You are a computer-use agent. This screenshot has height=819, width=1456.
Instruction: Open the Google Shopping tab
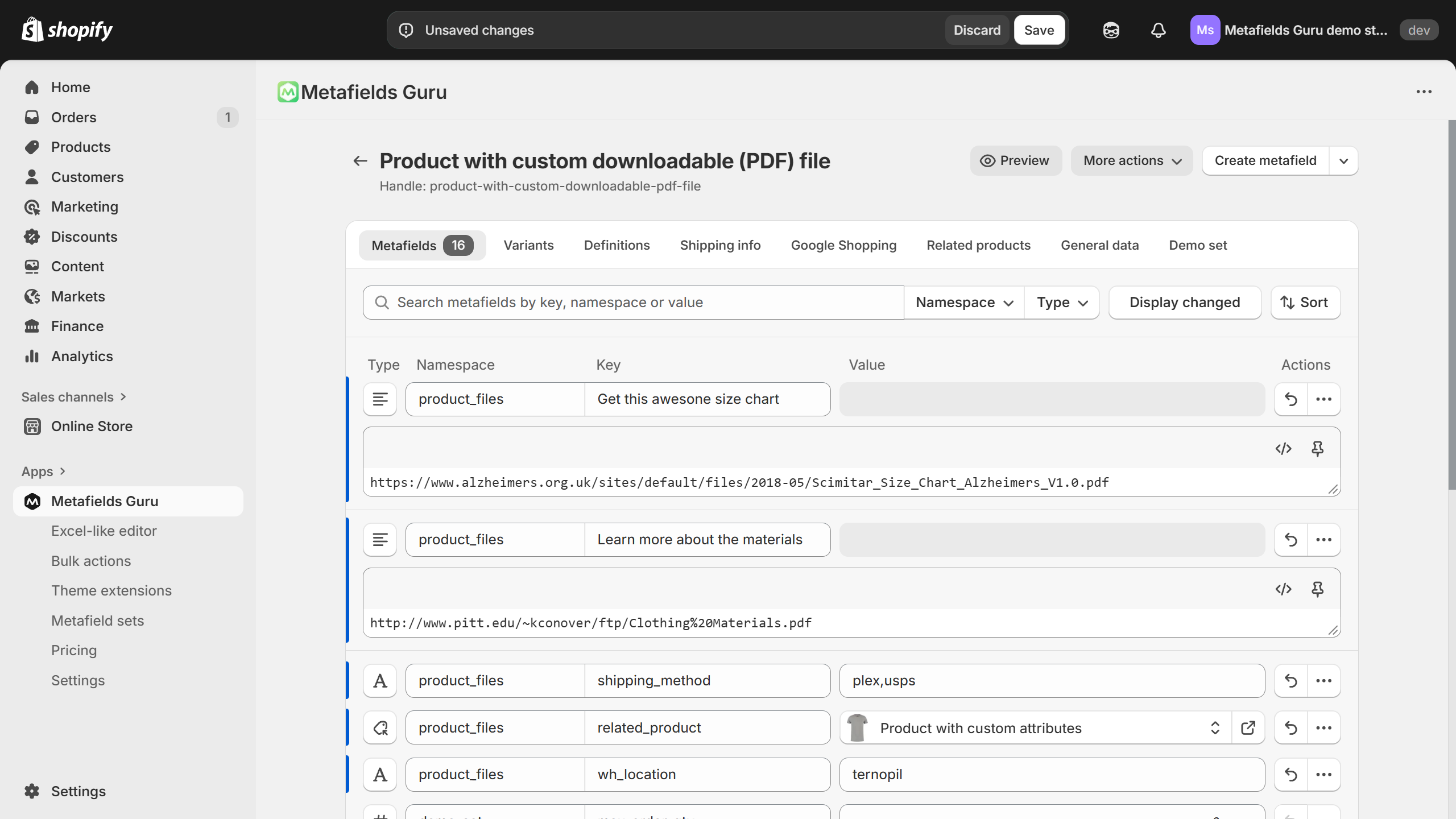pyautogui.click(x=843, y=245)
